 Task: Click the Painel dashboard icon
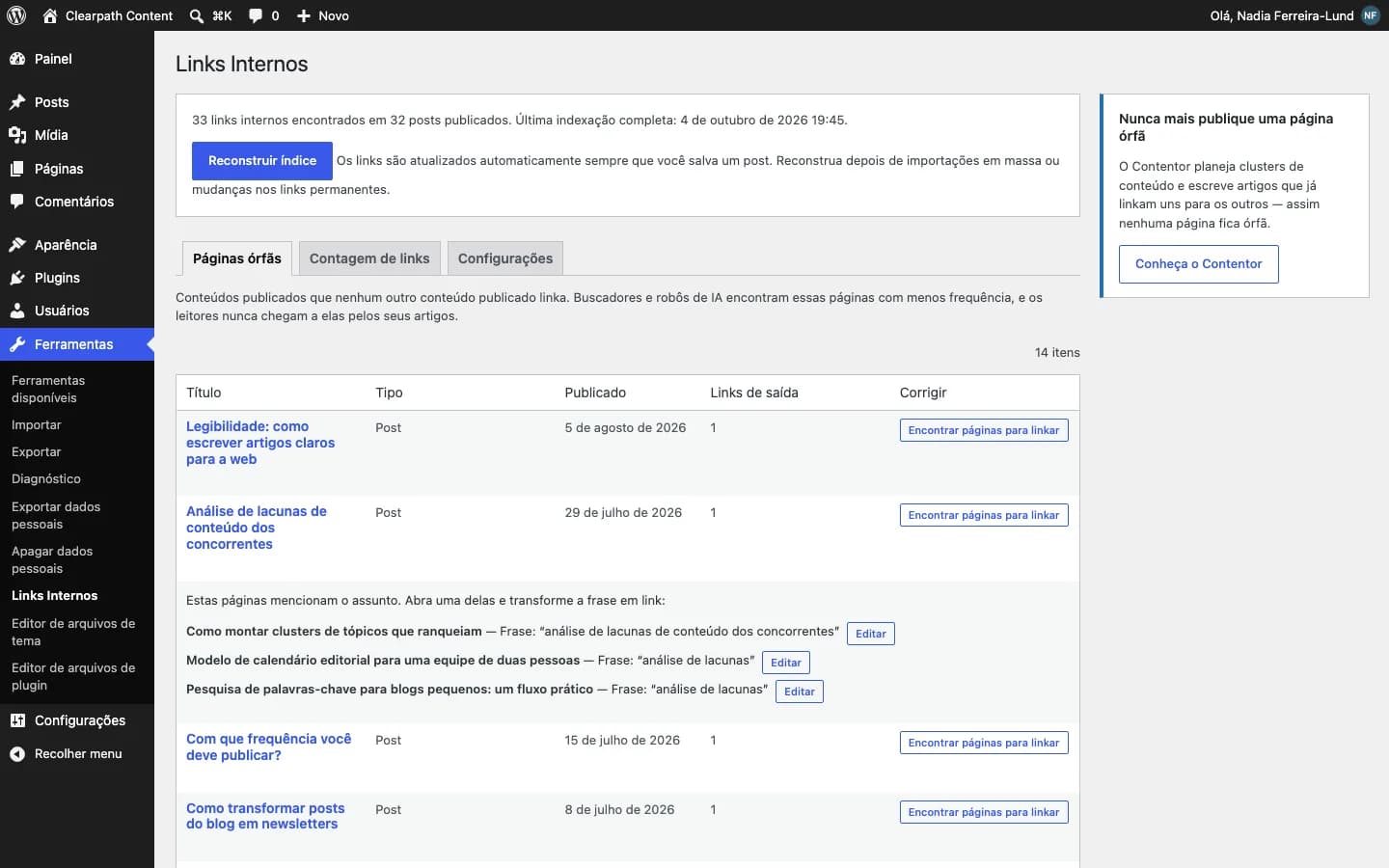(x=17, y=59)
